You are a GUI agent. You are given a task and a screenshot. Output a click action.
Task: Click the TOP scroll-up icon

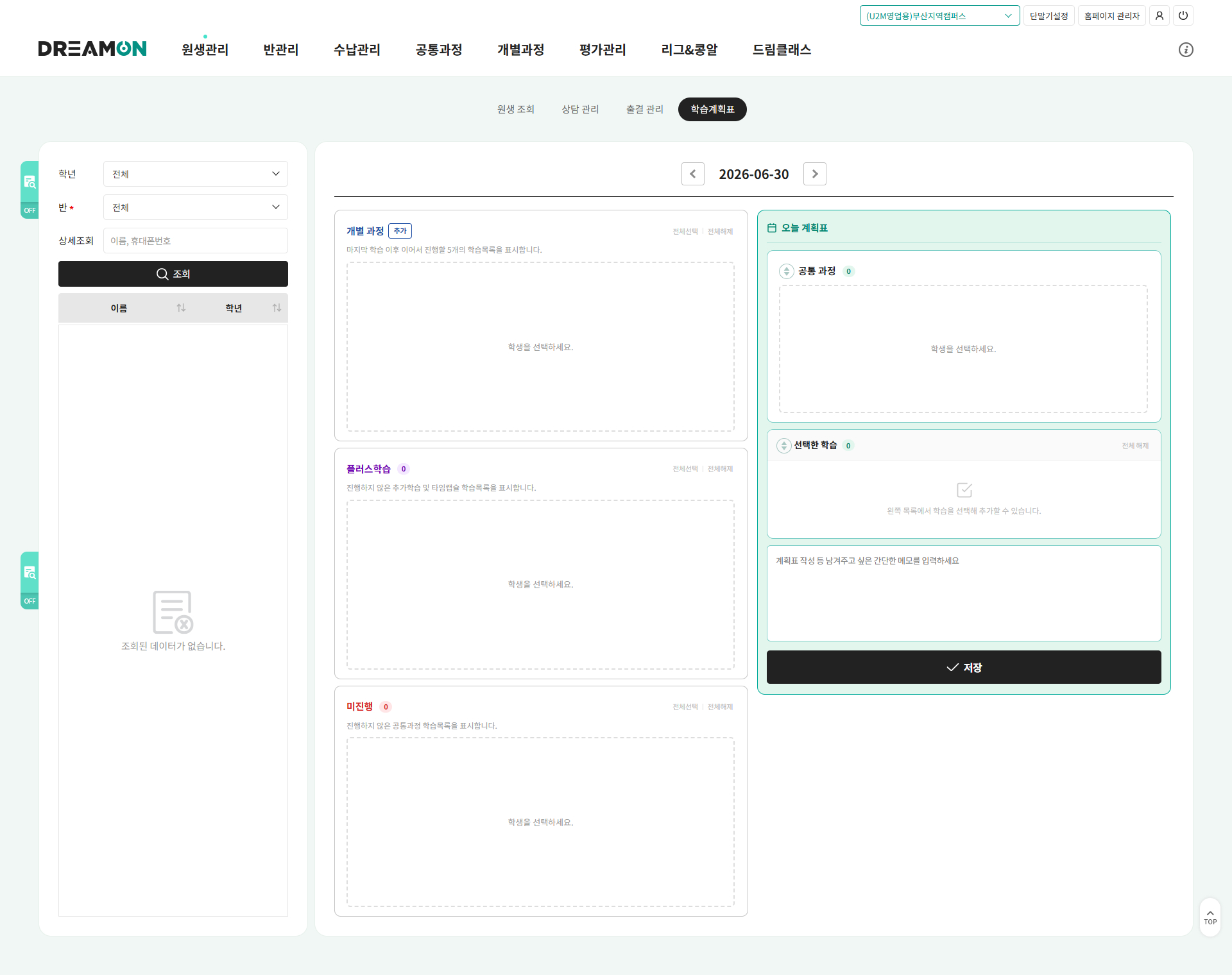pyautogui.click(x=1210, y=917)
